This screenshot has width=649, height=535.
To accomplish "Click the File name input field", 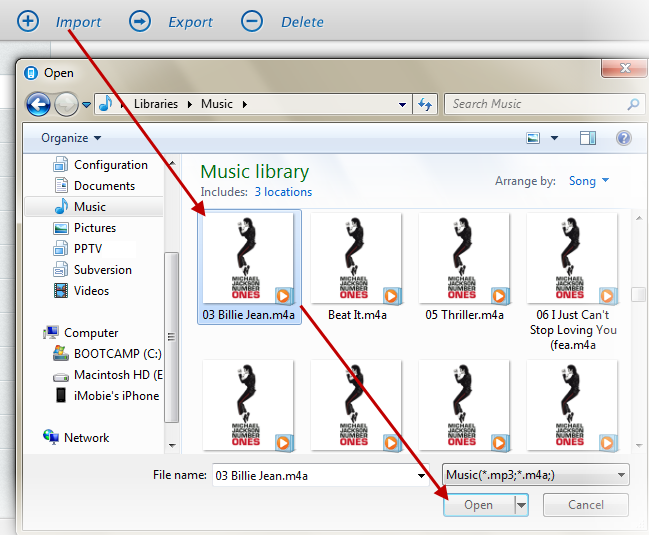I will [315, 475].
